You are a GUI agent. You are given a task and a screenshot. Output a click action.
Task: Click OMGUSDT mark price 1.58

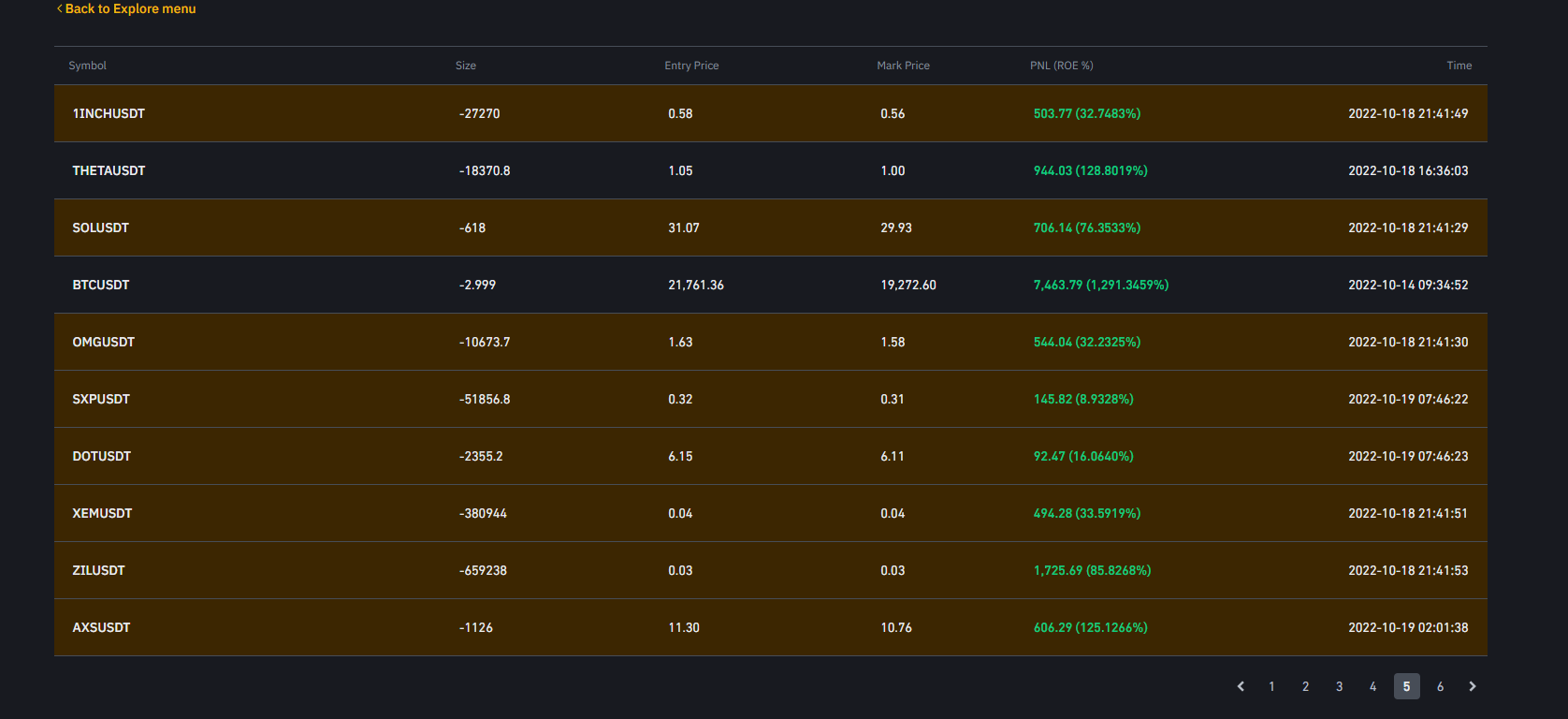[x=893, y=342]
